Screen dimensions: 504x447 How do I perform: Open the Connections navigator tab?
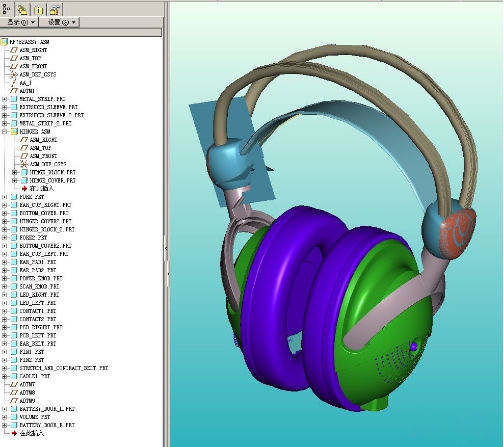54,10
